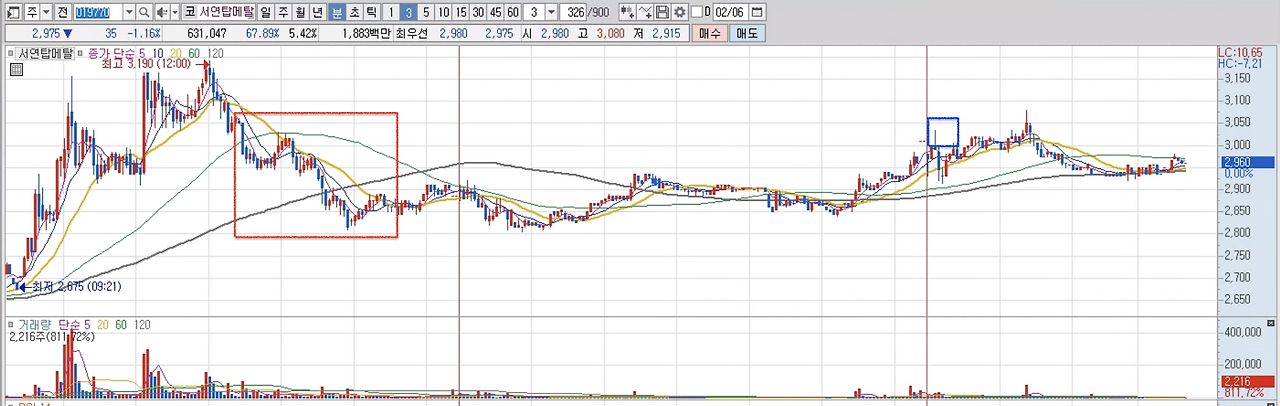Click the 2,915 low price value

pyautogui.click(x=666, y=33)
